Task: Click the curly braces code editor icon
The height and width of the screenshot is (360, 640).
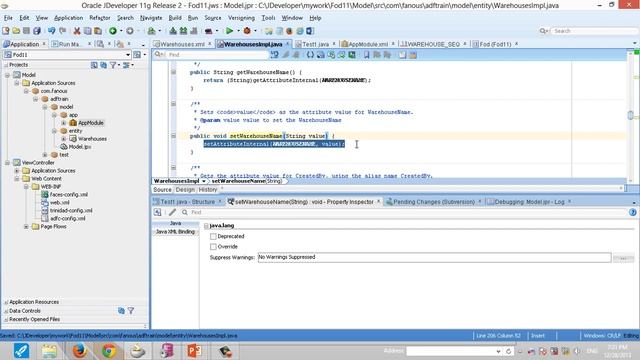Action: pos(310,55)
